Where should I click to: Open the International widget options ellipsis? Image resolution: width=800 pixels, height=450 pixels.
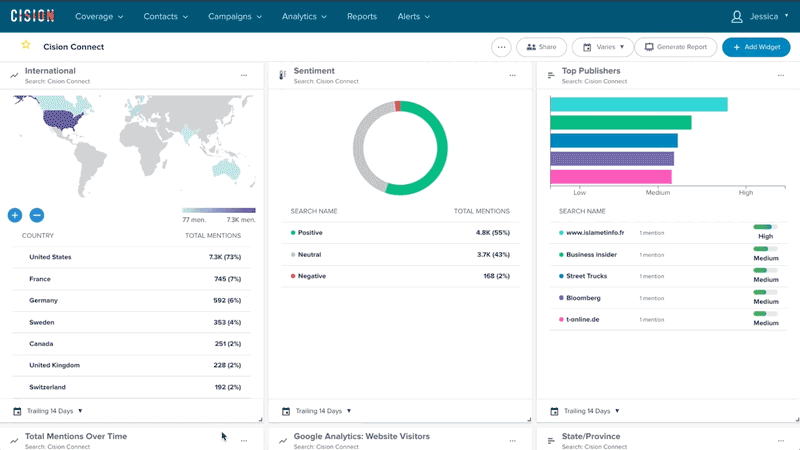(244, 75)
